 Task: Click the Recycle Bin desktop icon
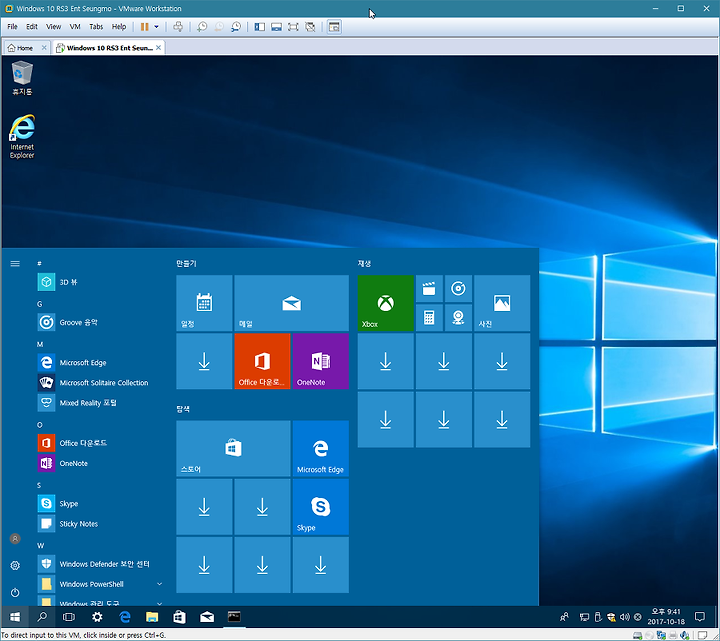[22, 78]
